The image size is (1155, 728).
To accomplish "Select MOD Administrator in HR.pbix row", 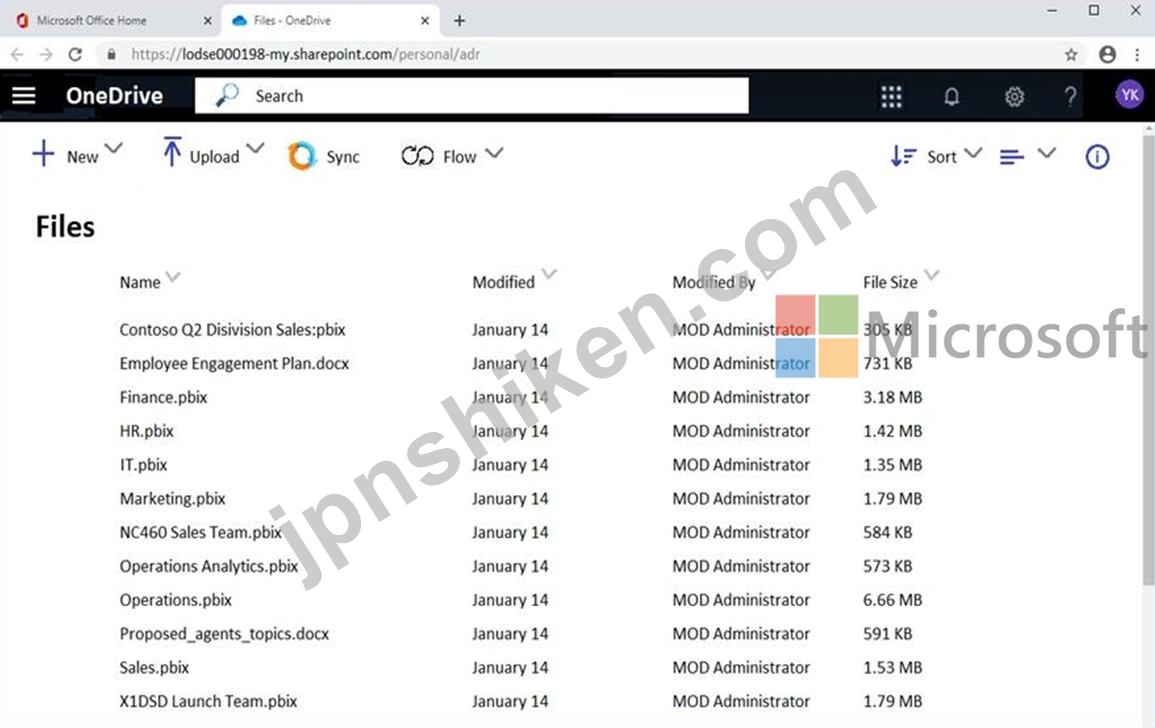I will [x=741, y=431].
